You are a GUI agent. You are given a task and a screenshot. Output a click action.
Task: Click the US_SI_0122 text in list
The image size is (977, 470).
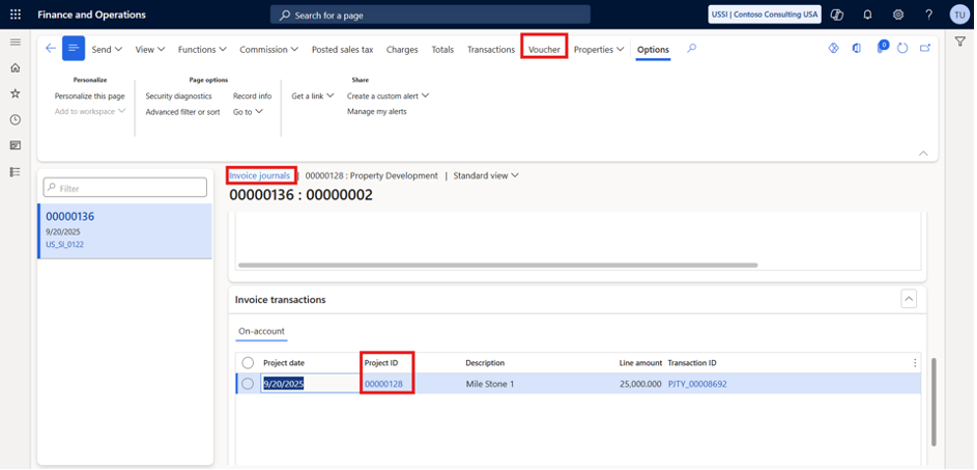point(65,244)
